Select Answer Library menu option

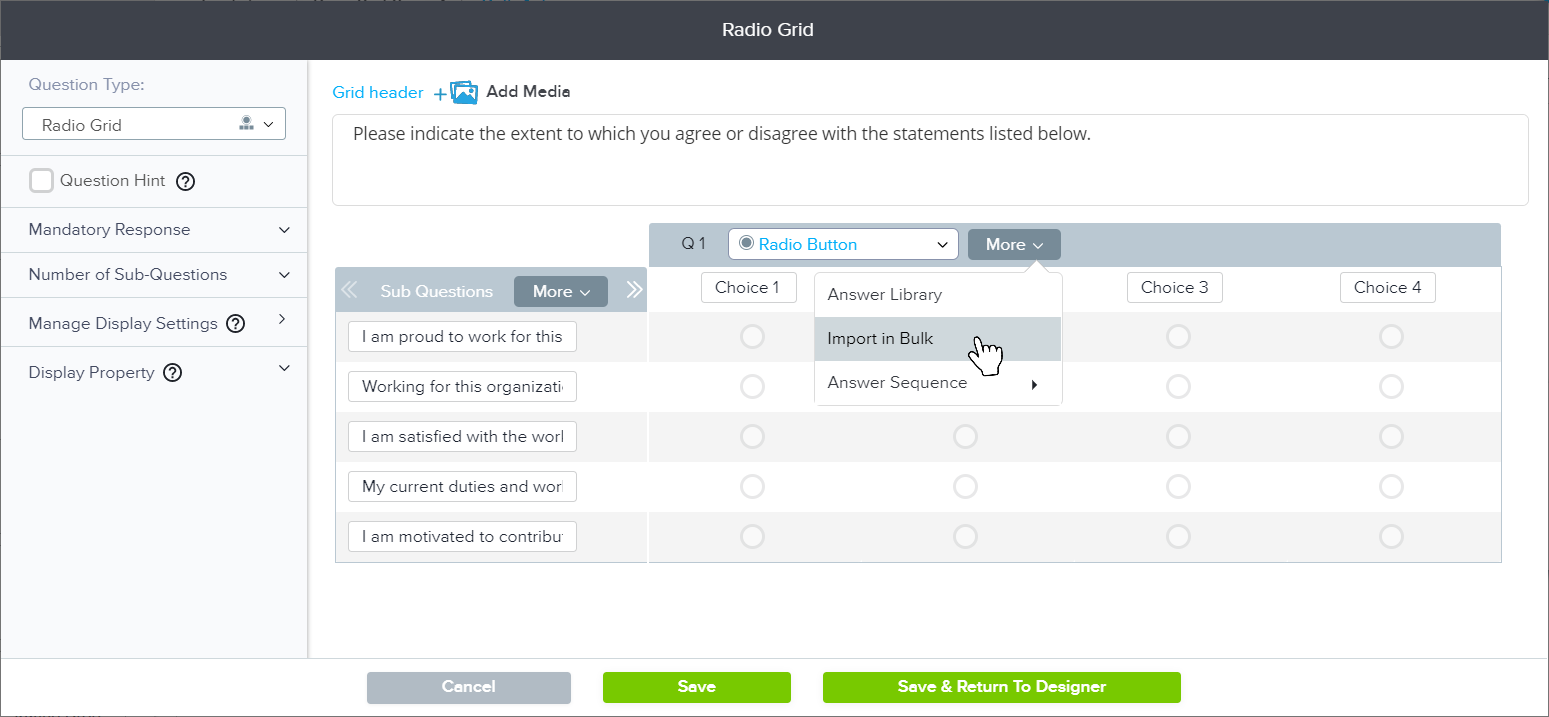(884, 295)
